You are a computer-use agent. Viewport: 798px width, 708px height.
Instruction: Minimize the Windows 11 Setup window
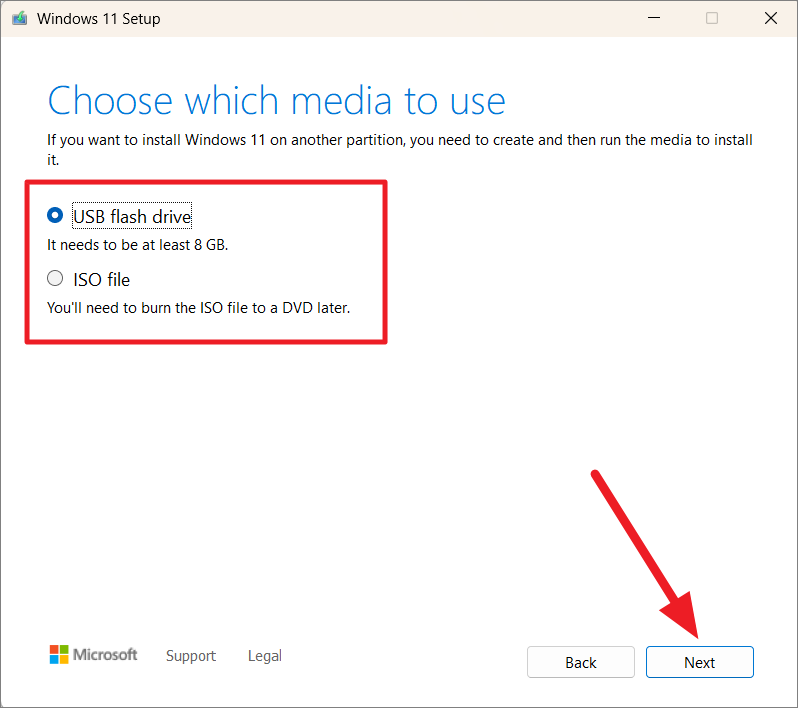(x=654, y=18)
